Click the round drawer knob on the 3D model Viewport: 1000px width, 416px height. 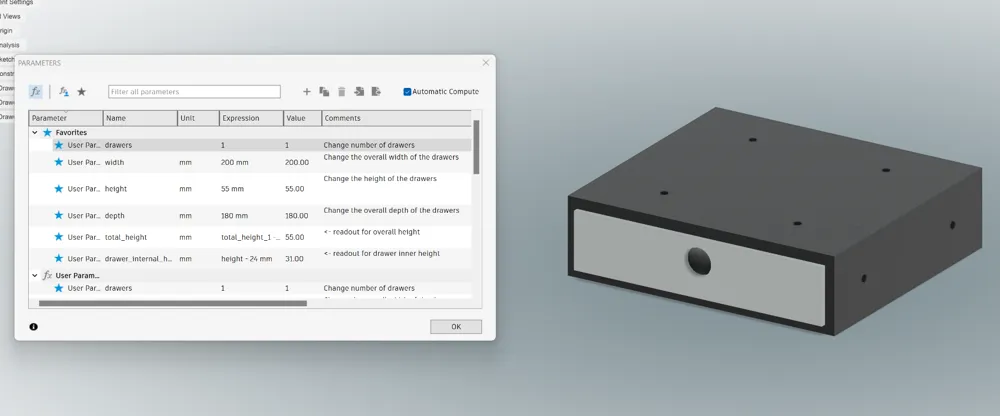pos(699,262)
